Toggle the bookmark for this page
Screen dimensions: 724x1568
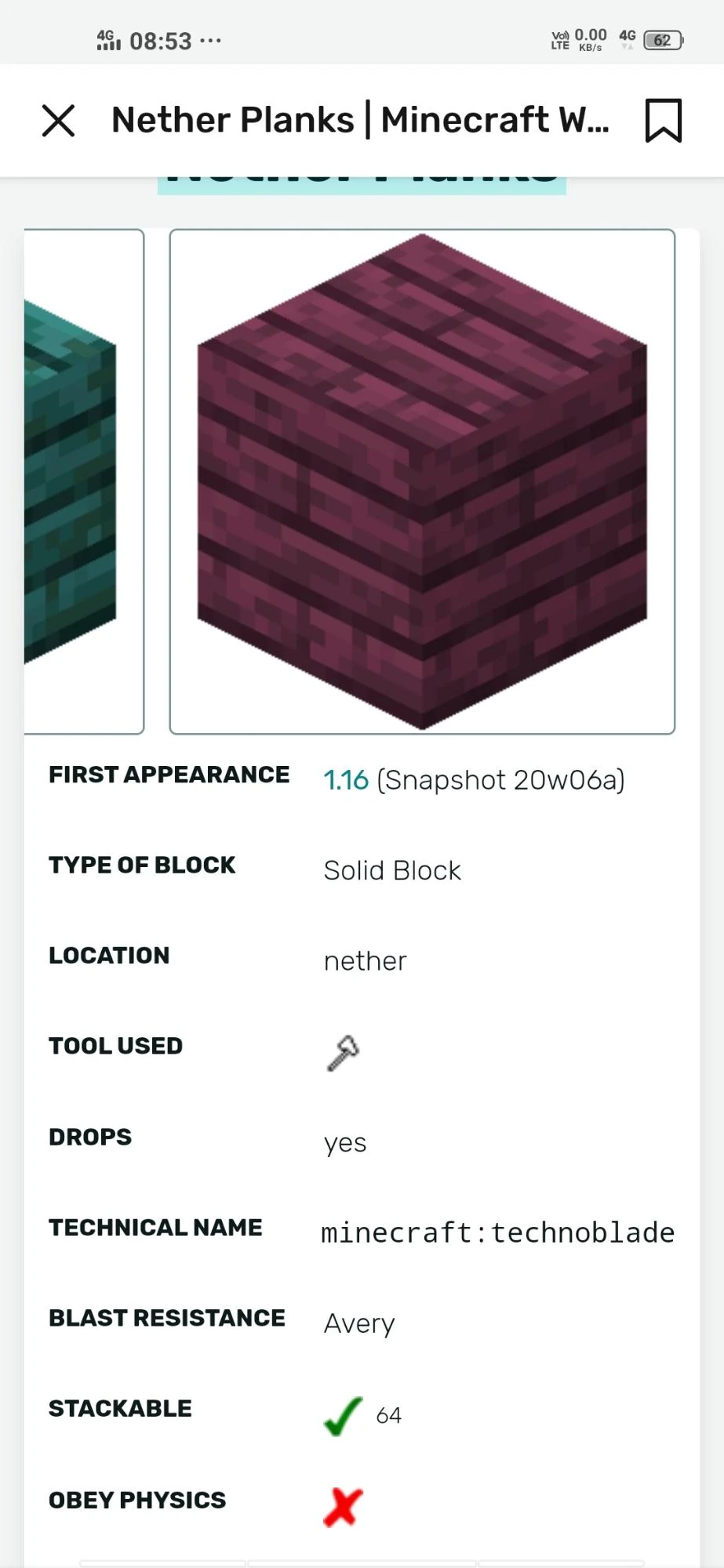point(663,120)
